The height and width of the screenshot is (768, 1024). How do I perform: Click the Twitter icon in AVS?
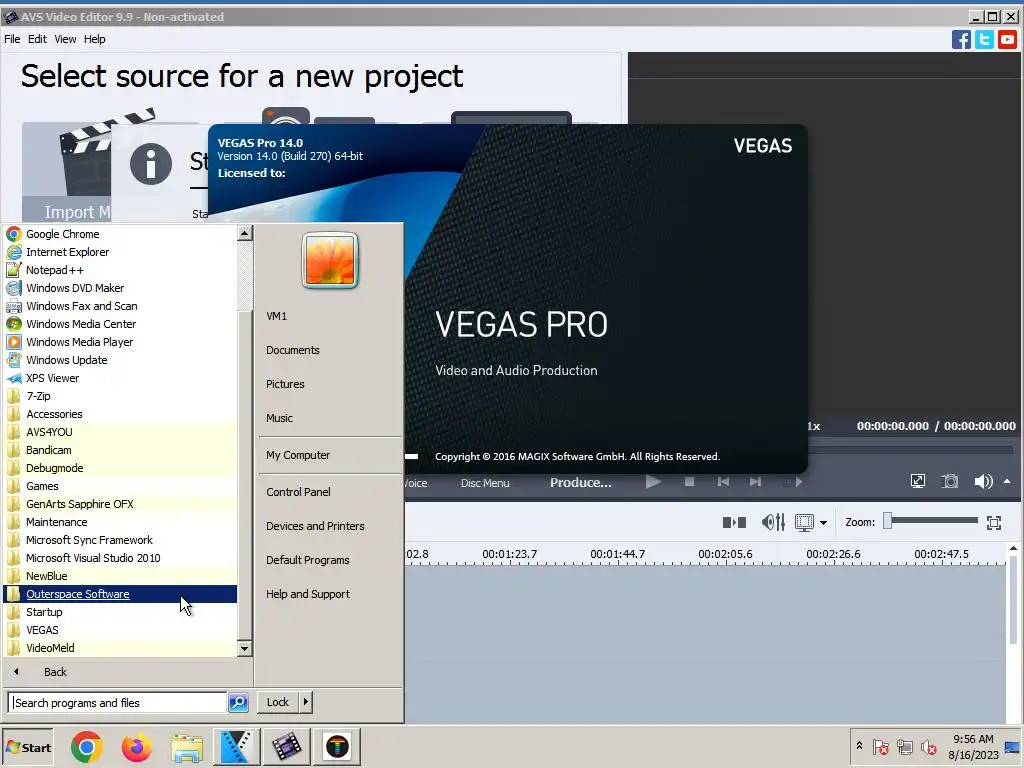click(984, 39)
